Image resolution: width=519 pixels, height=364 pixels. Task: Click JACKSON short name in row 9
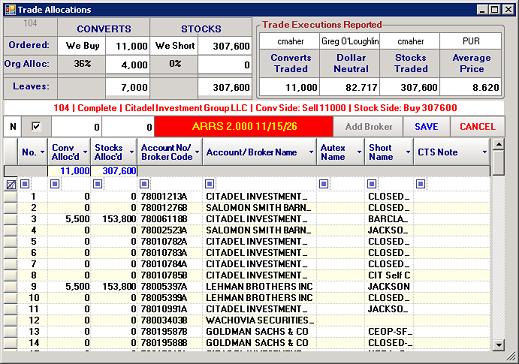(389, 287)
